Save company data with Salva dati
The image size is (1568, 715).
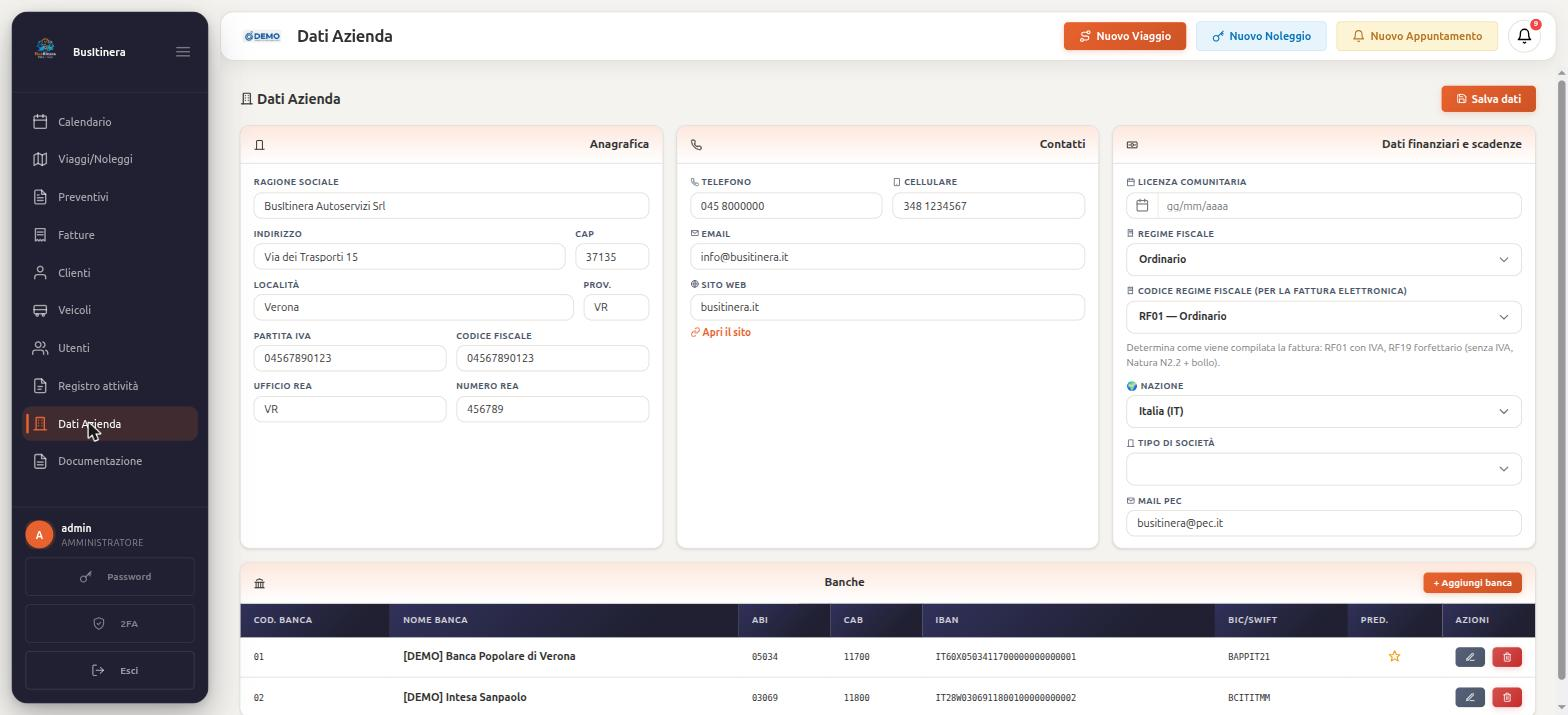point(1488,99)
